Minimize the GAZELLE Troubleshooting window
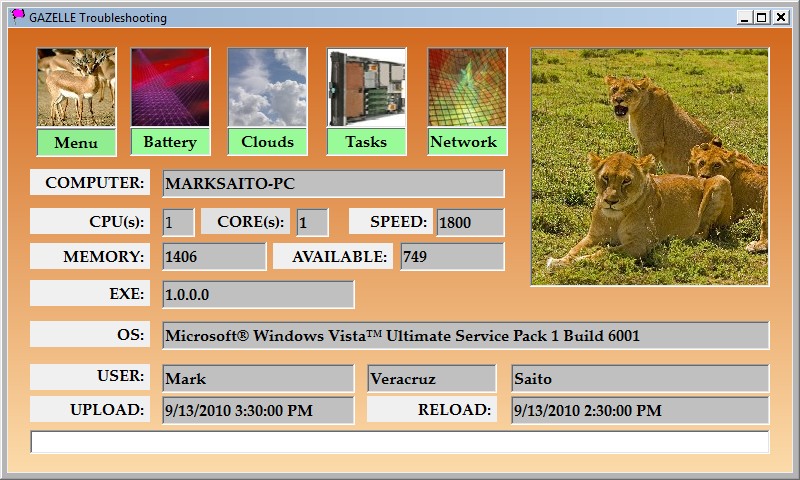 pyautogui.click(x=744, y=17)
